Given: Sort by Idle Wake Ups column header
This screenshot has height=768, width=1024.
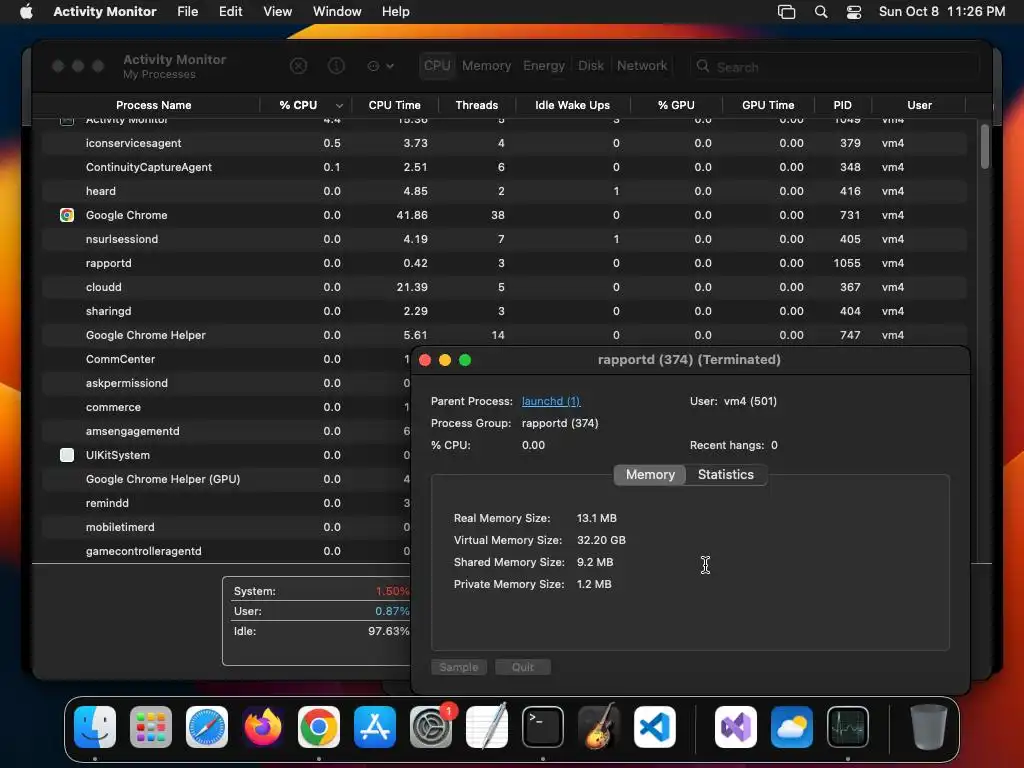Looking at the screenshot, I should coord(572,105).
